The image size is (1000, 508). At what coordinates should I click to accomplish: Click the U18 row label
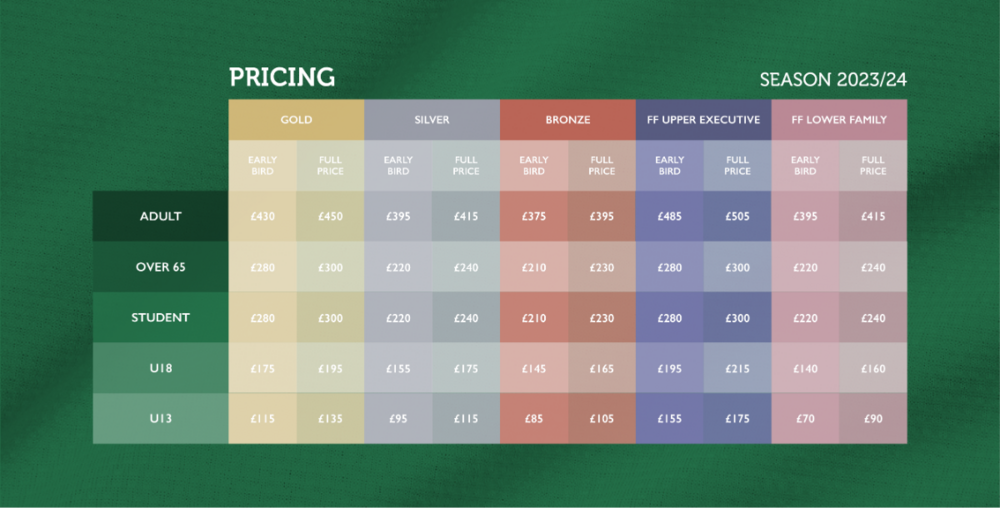coord(161,368)
